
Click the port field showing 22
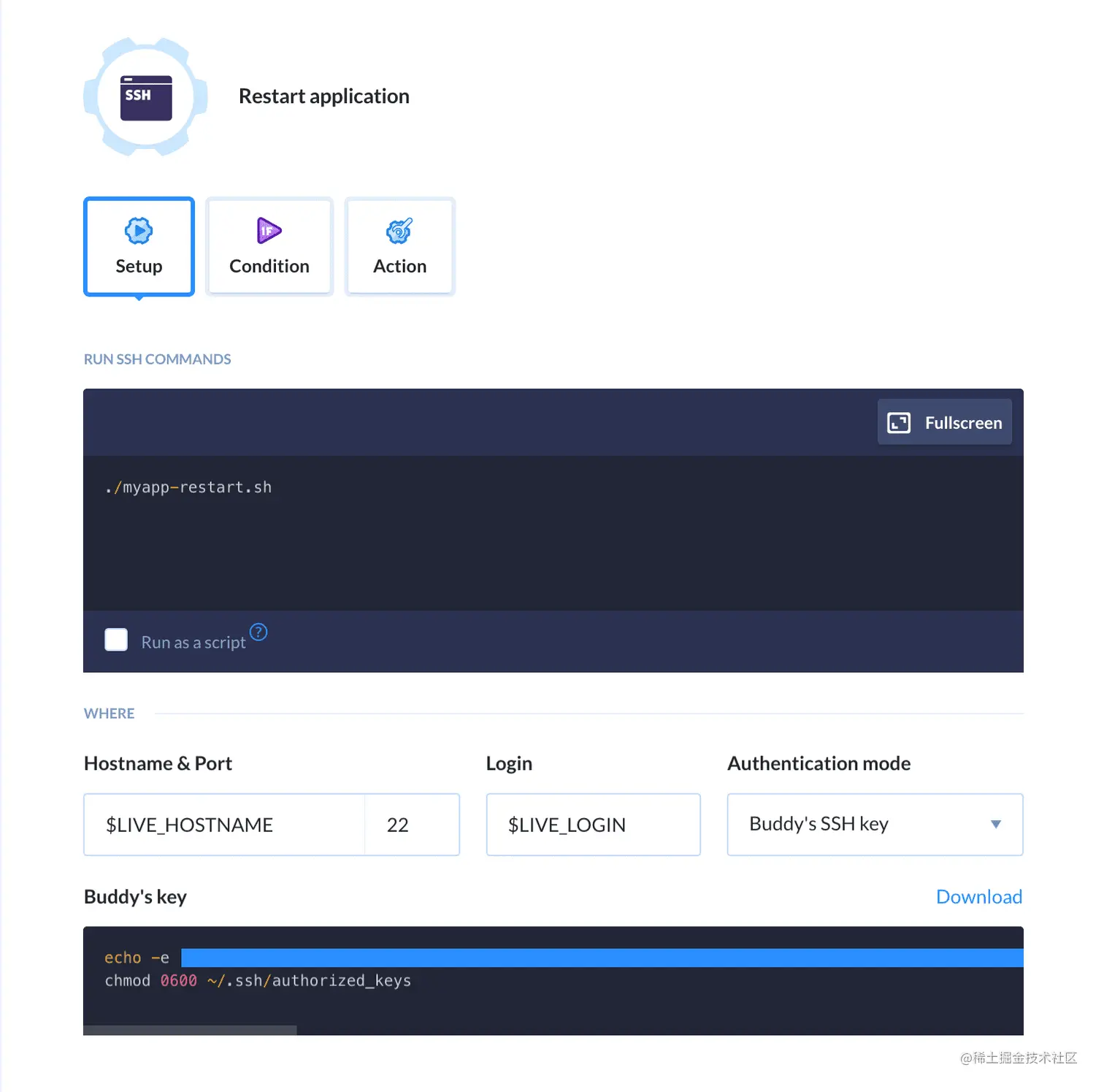412,825
